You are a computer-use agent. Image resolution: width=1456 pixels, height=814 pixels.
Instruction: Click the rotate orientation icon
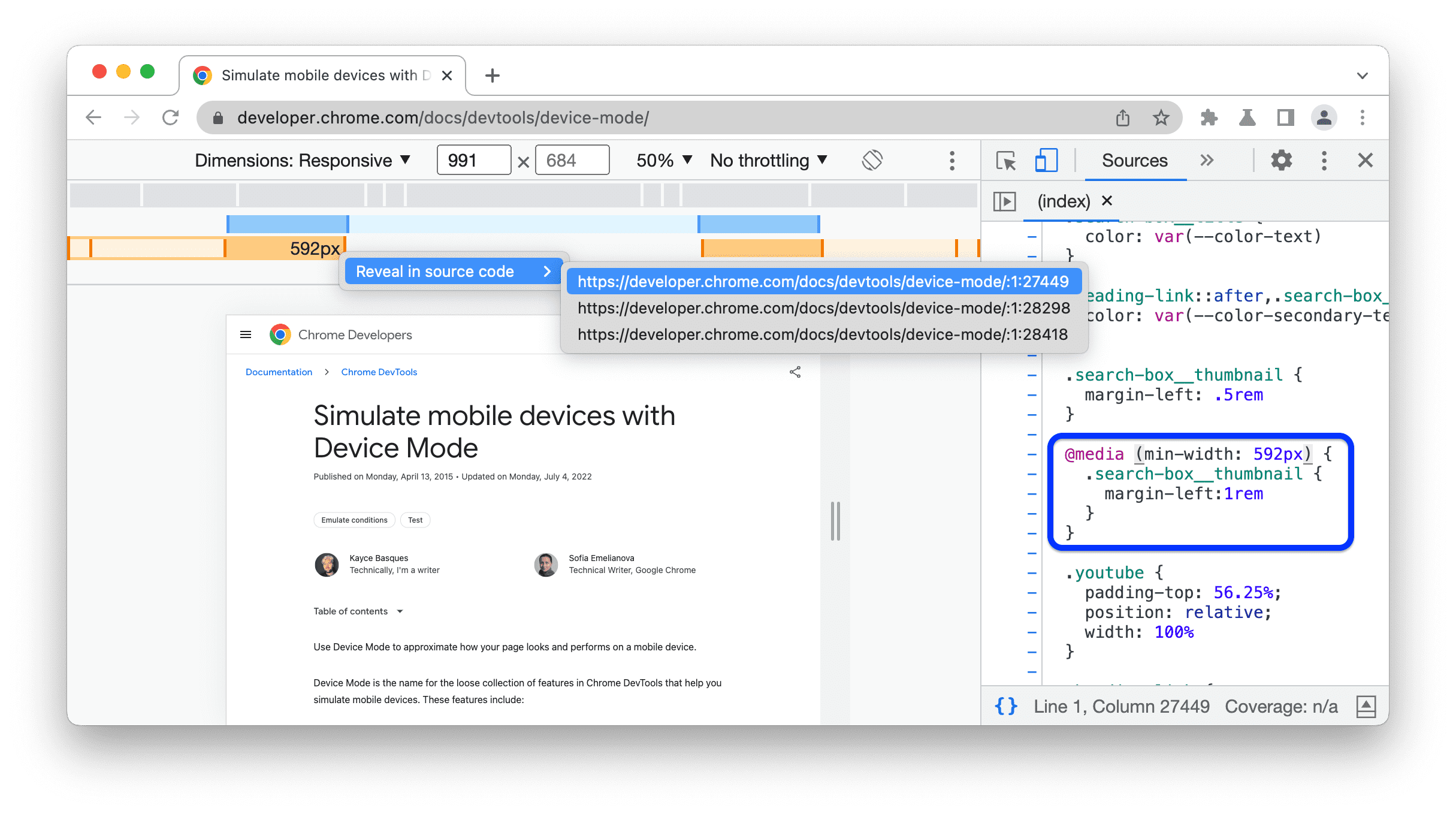point(871,160)
